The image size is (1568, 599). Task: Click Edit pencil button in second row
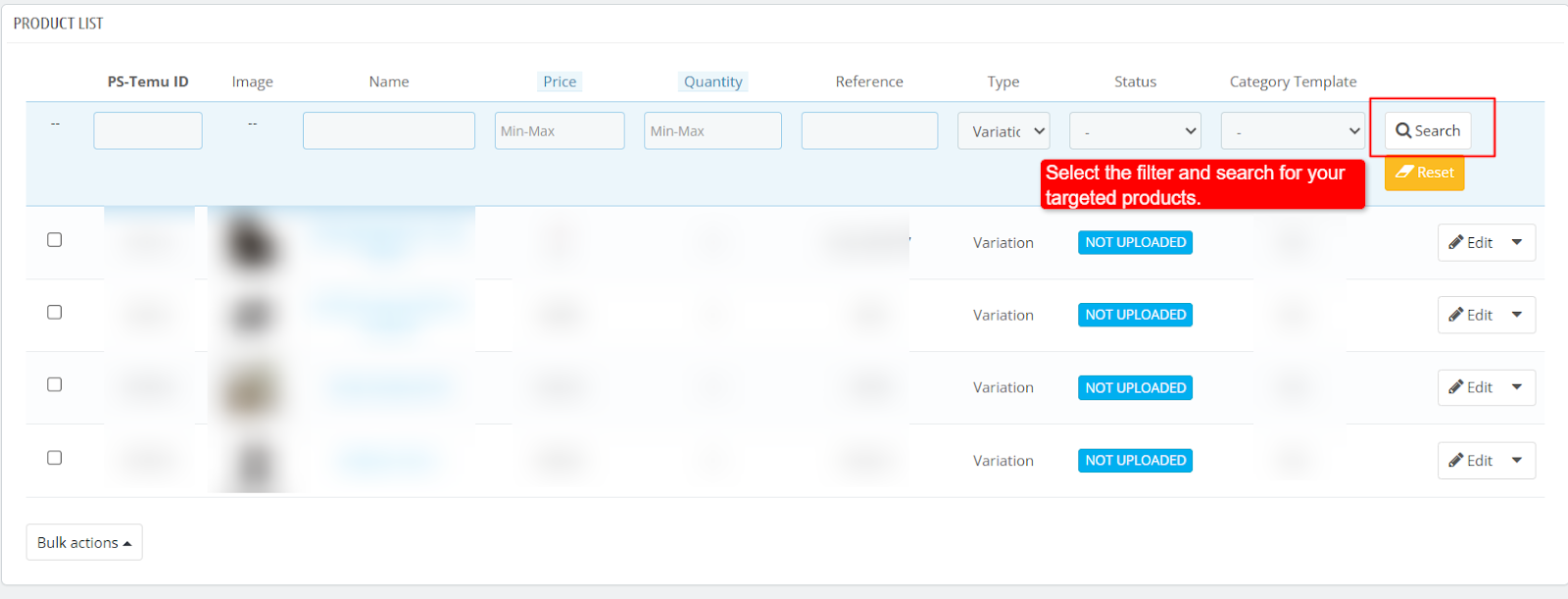click(1470, 315)
